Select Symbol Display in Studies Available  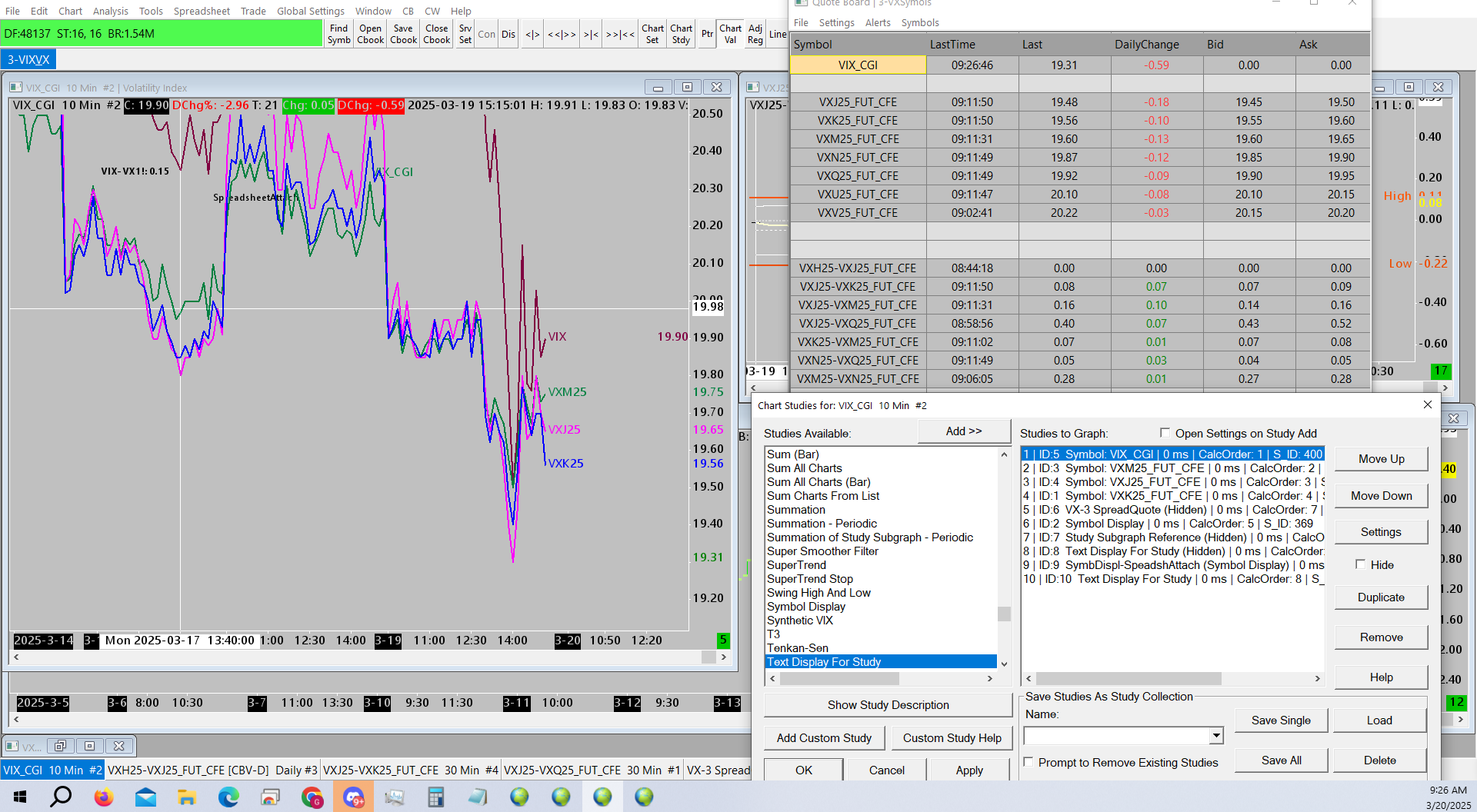(805, 607)
